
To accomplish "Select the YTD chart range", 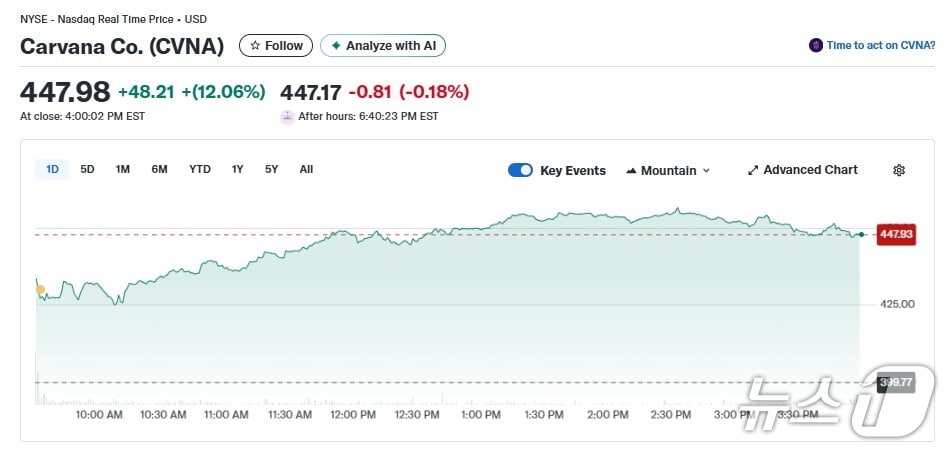I will pos(200,169).
